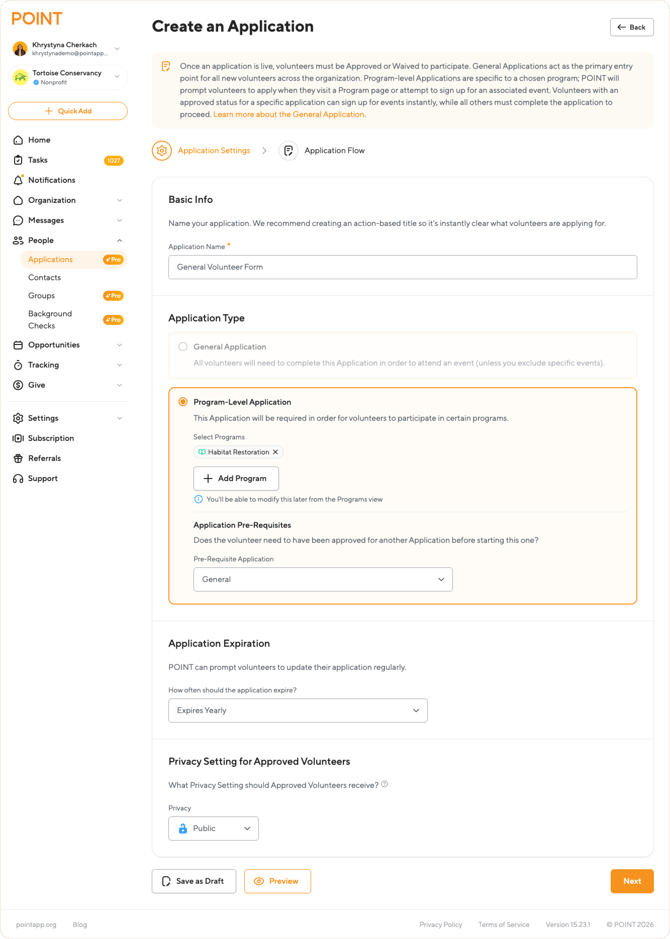The width and height of the screenshot is (670, 939).
Task: Click the Support headset icon
Action: point(18,478)
